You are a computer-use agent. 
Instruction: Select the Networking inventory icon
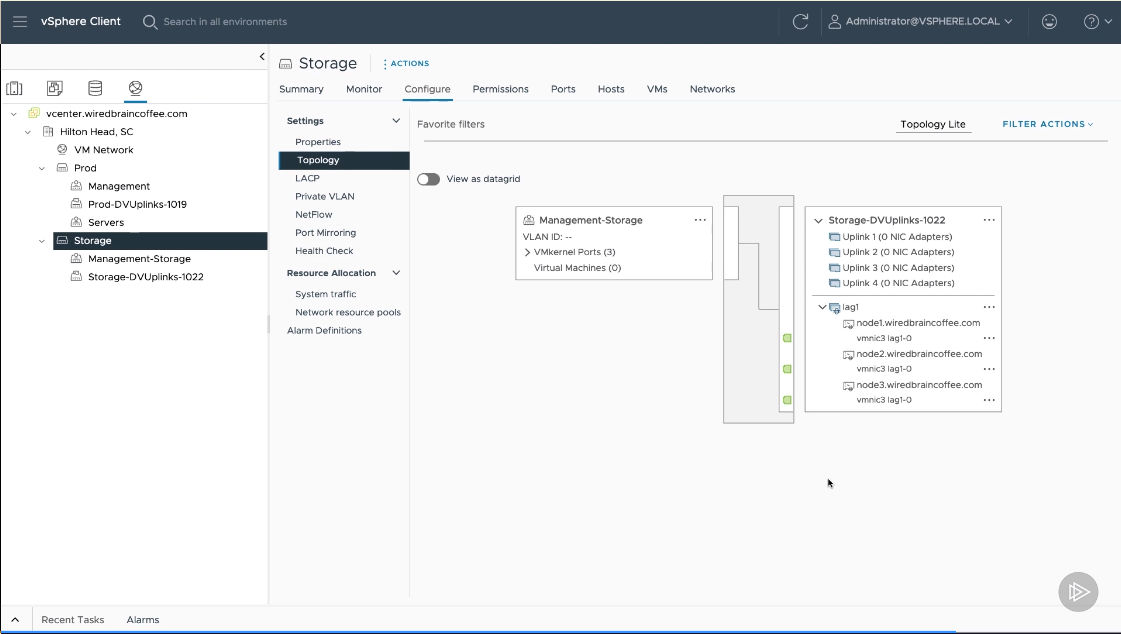pyautogui.click(x=135, y=88)
